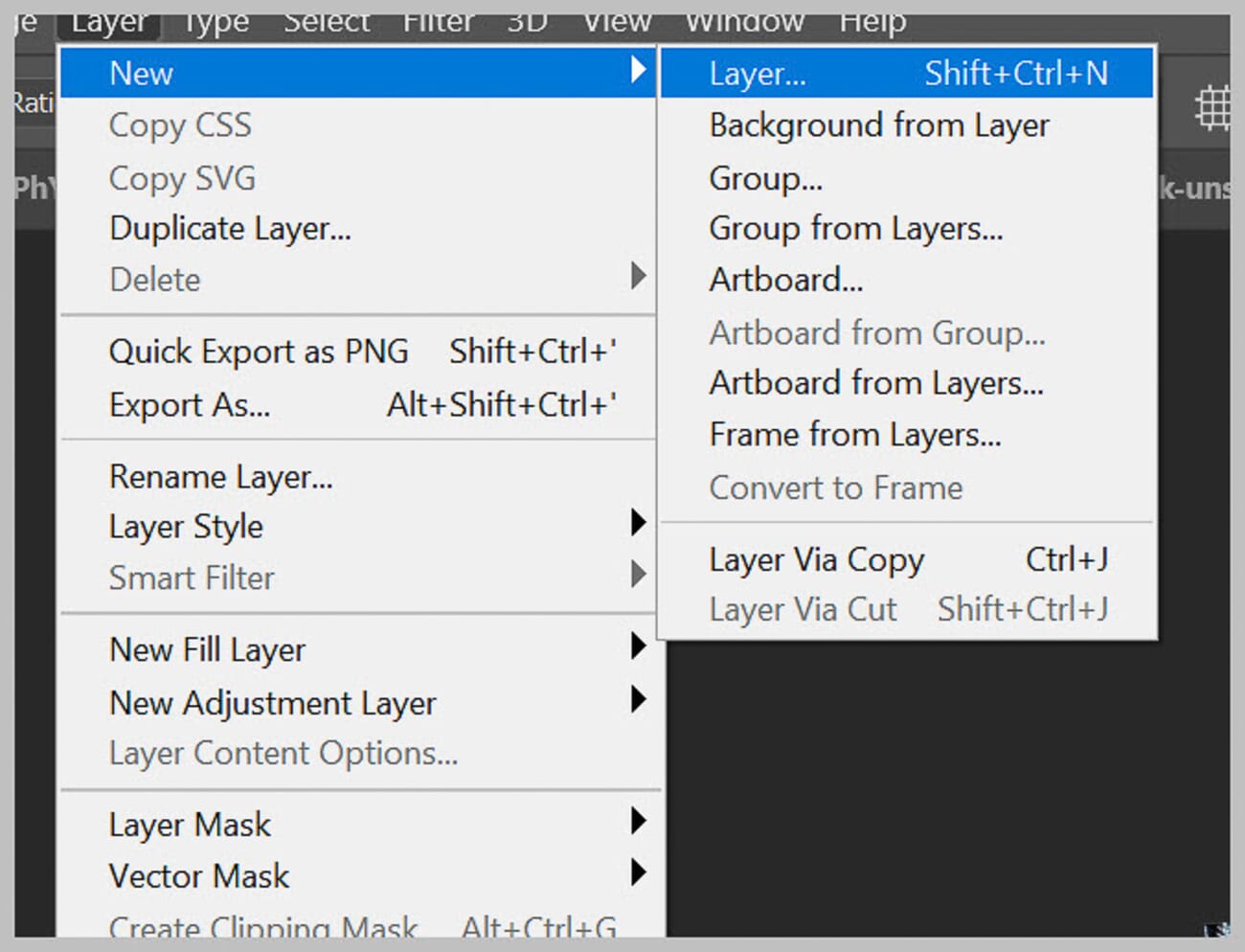Choose the Artboard... option
The width and height of the screenshot is (1245, 952).
[x=786, y=279]
